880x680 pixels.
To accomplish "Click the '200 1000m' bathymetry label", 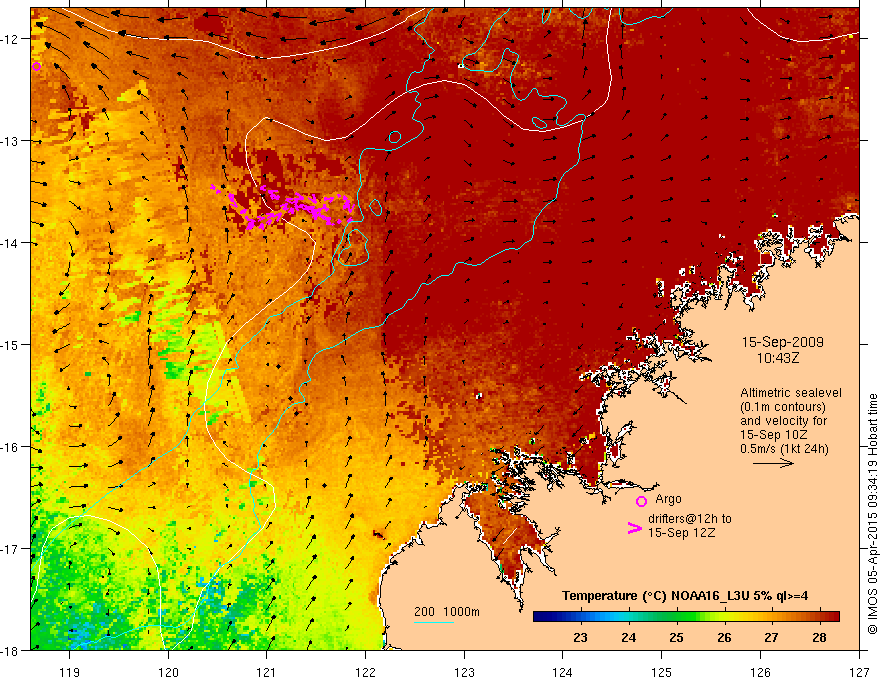I will (x=447, y=612).
